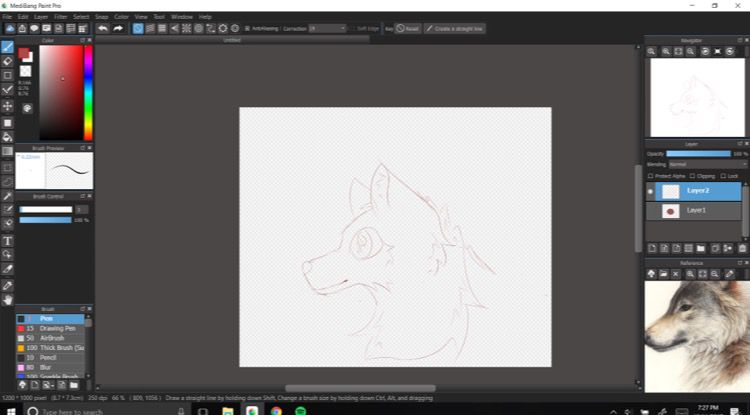The image size is (750, 415).
Task: Open the Layer menu
Action: (x=41, y=17)
